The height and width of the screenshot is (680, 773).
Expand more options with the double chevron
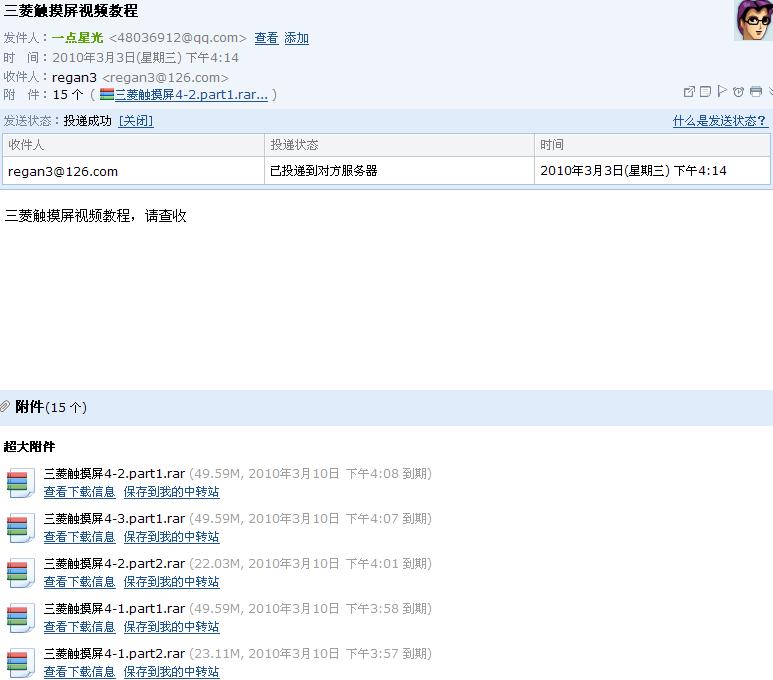770,92
